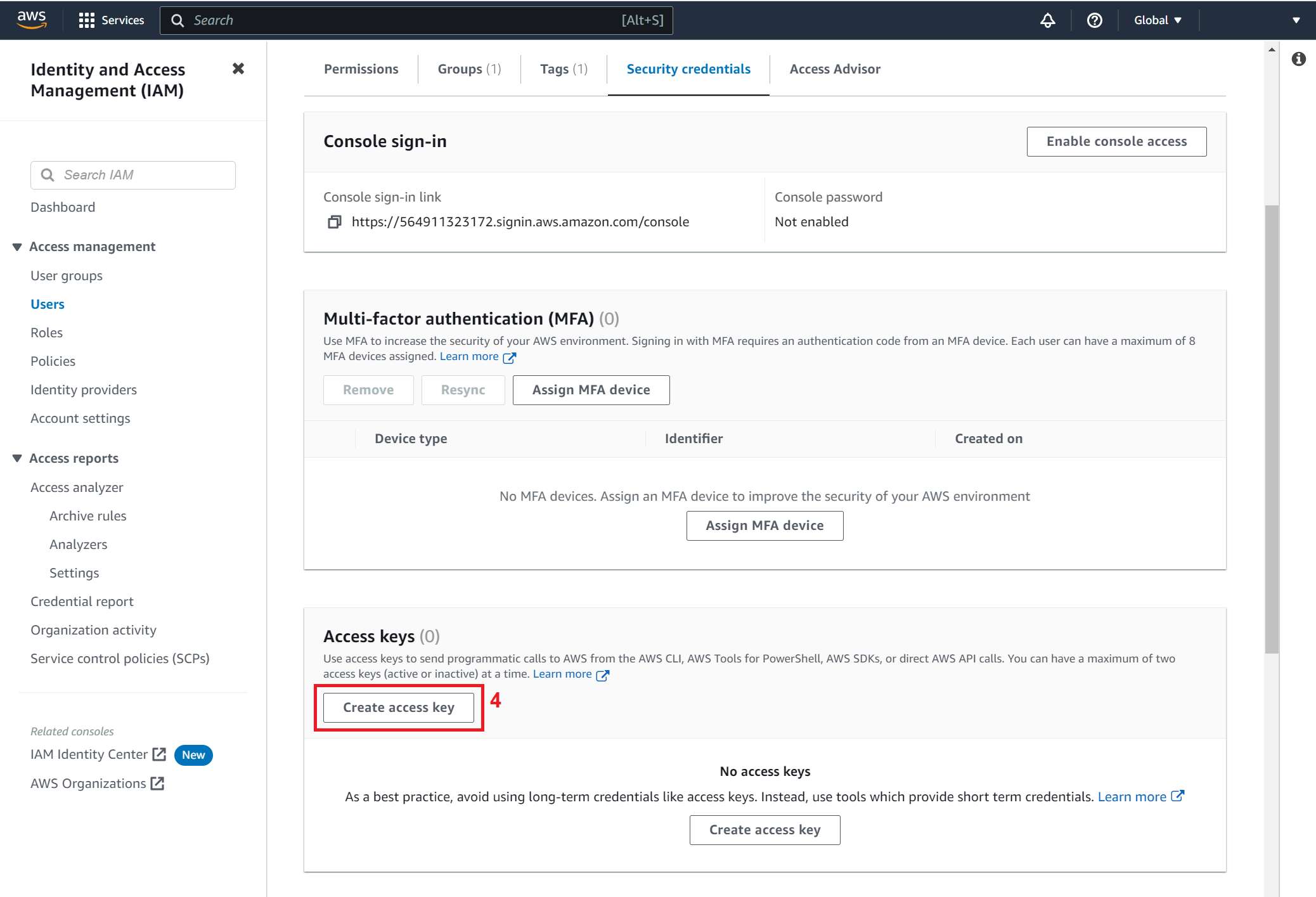Click the scrollbar up arrow
Viewport: 1316px width, 897px height.
click(x=1272, y=49)
